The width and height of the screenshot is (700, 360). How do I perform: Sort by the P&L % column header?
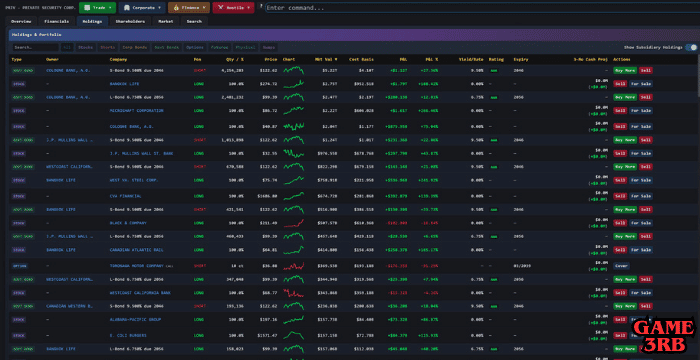click(432, 59)
